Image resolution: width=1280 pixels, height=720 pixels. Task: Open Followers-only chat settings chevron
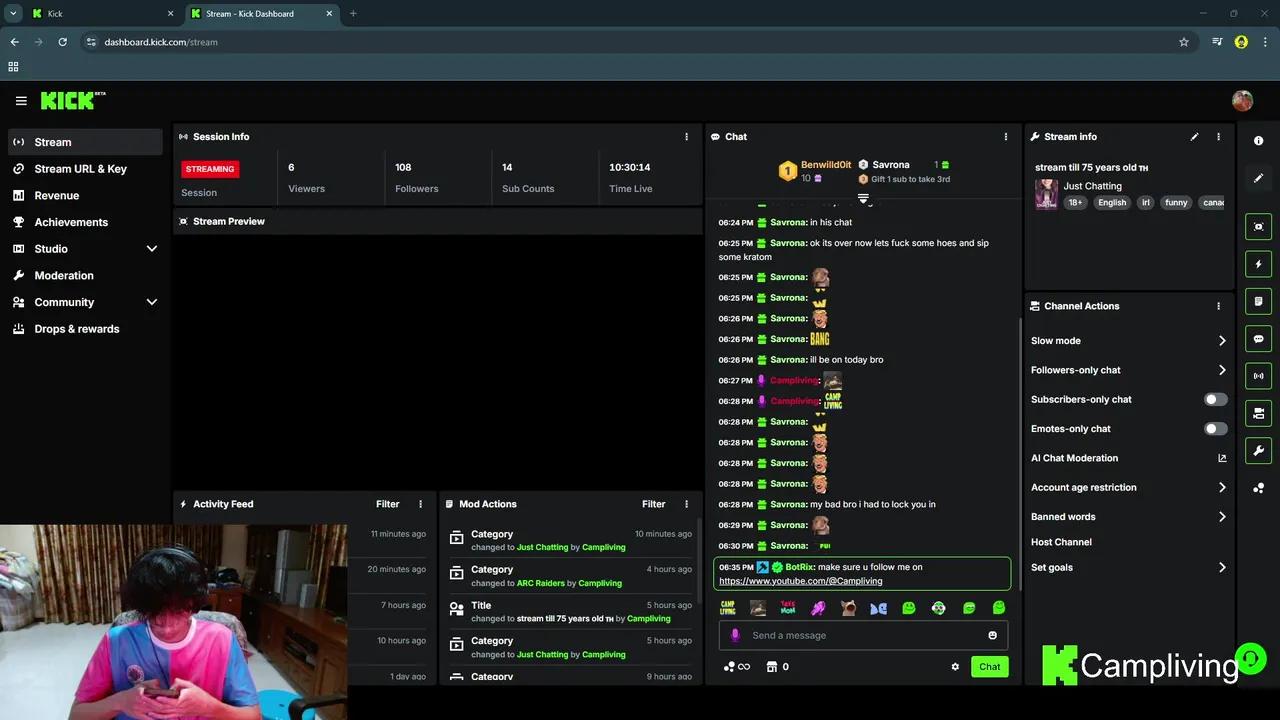1222,370
